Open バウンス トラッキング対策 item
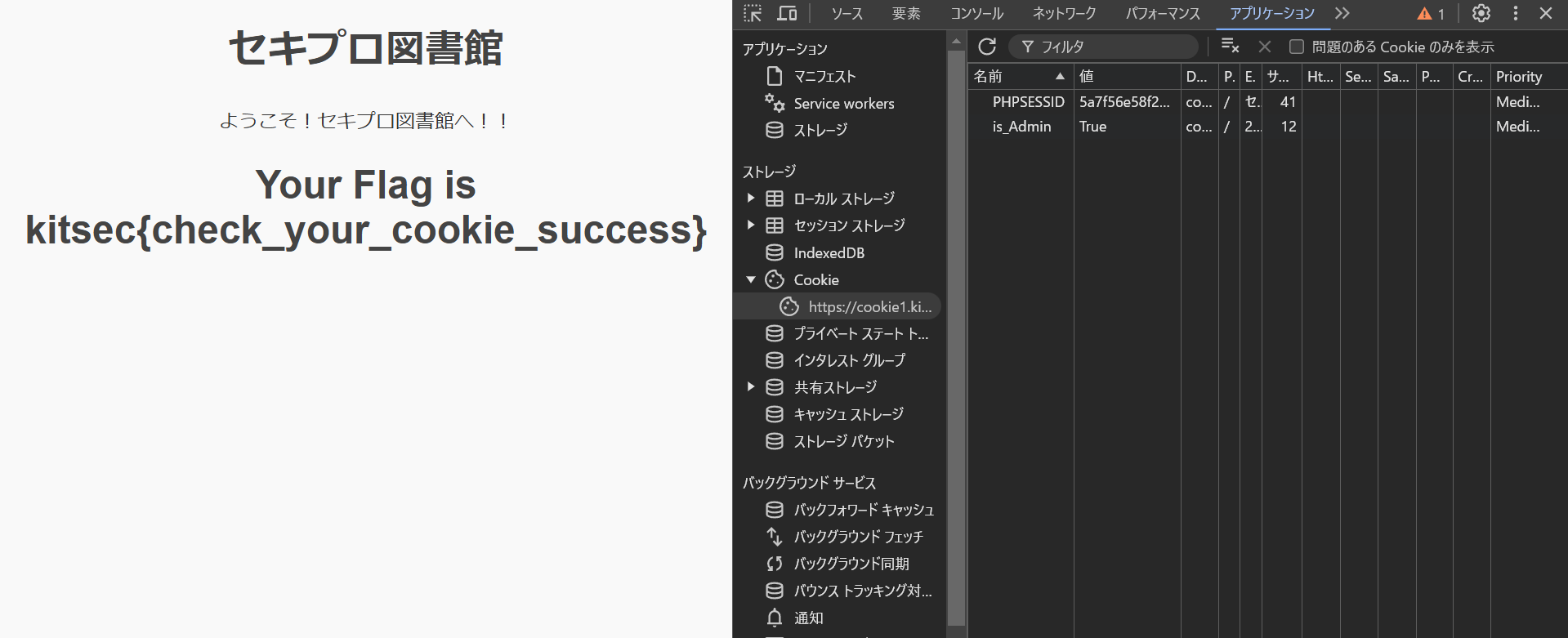This screenshot has height=638, width=1568. (x=862, y=591)
